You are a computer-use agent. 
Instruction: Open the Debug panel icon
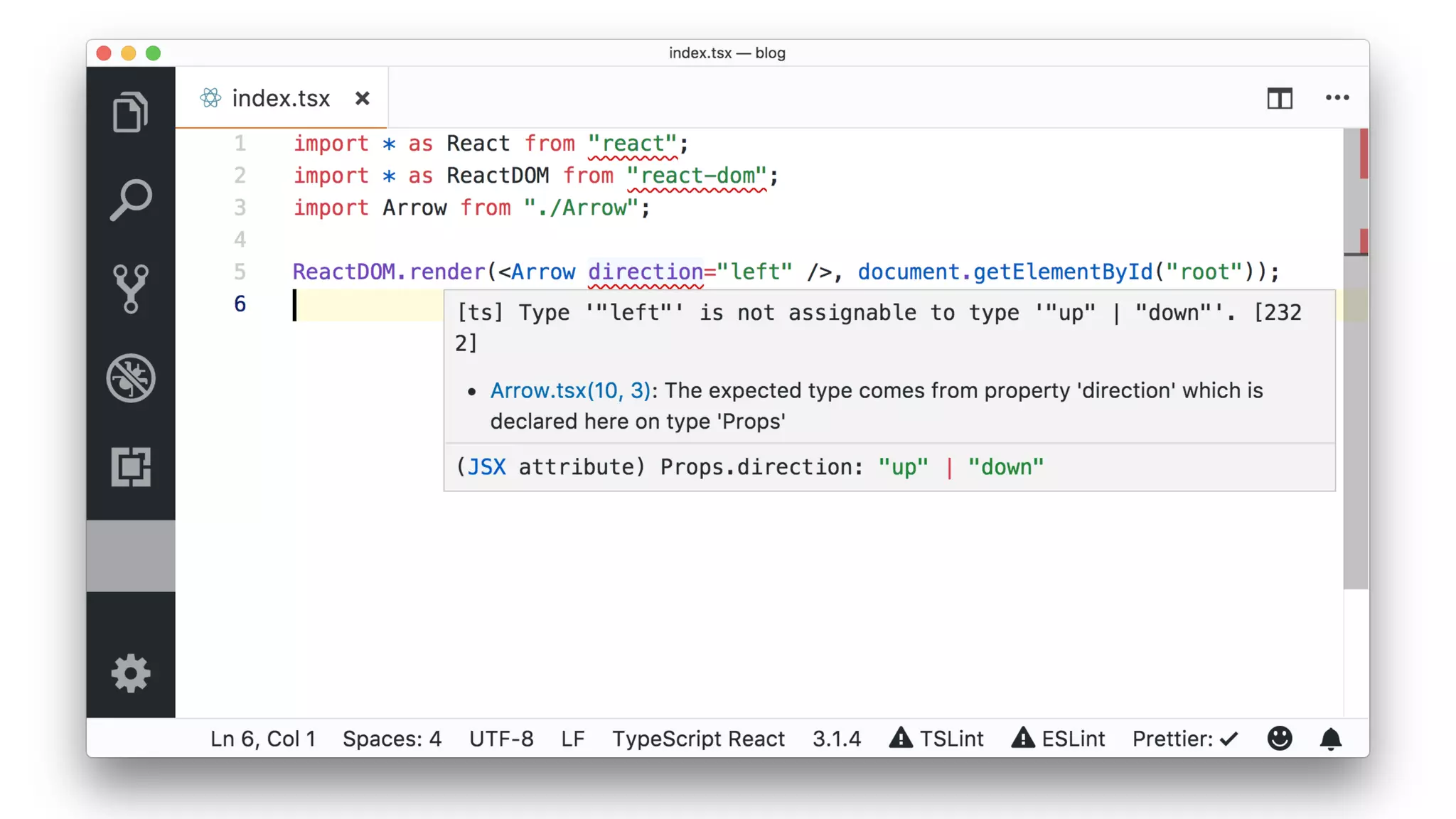tap(130, 378)
